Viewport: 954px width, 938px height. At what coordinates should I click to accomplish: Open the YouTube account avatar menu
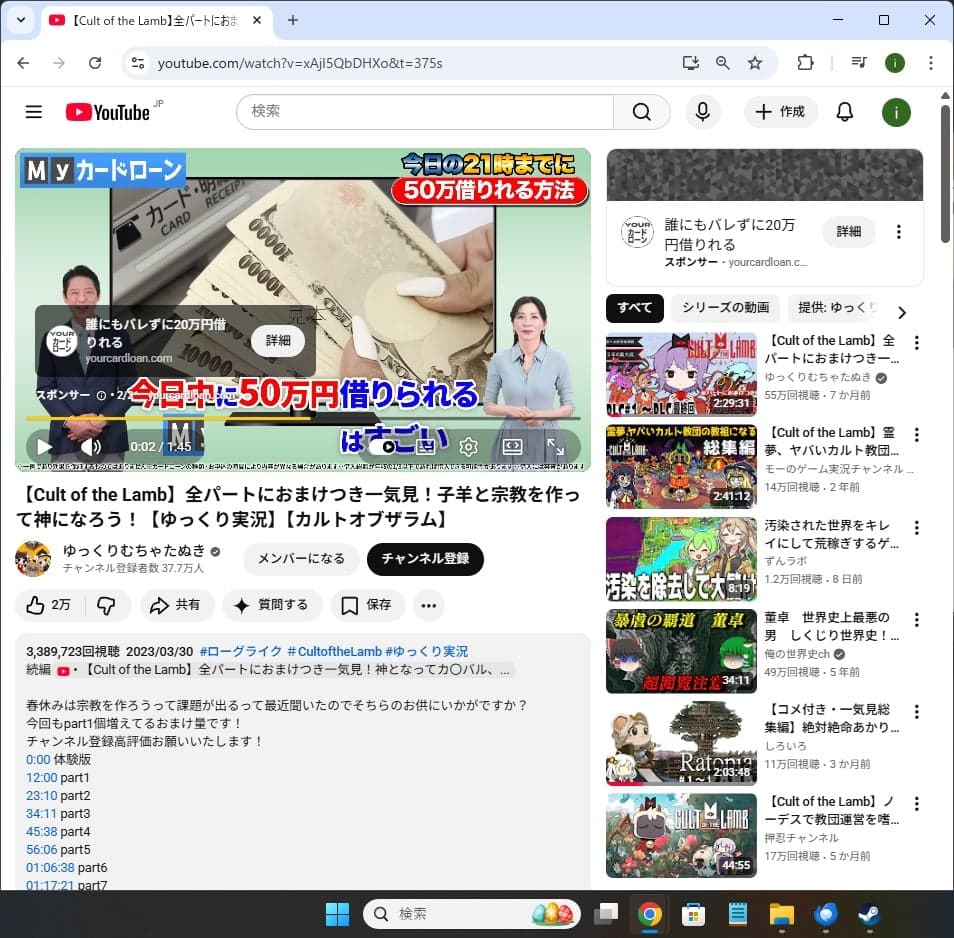click(896, 113)
